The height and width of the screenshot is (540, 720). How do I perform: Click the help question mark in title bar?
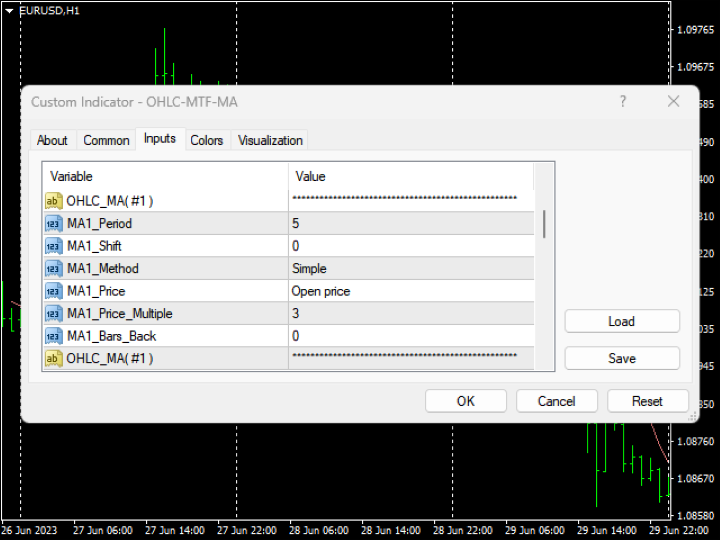click(x=623, y=101)
